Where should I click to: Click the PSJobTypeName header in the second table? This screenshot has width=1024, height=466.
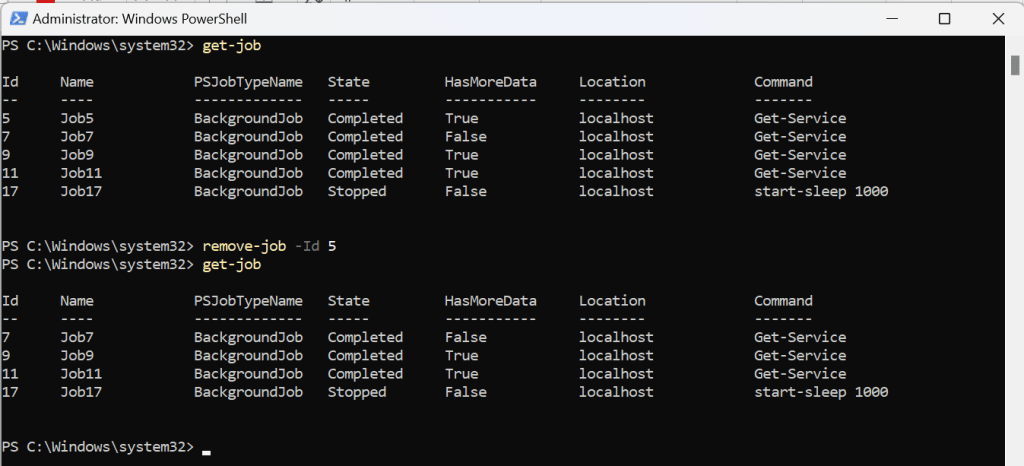pos(248,301)
